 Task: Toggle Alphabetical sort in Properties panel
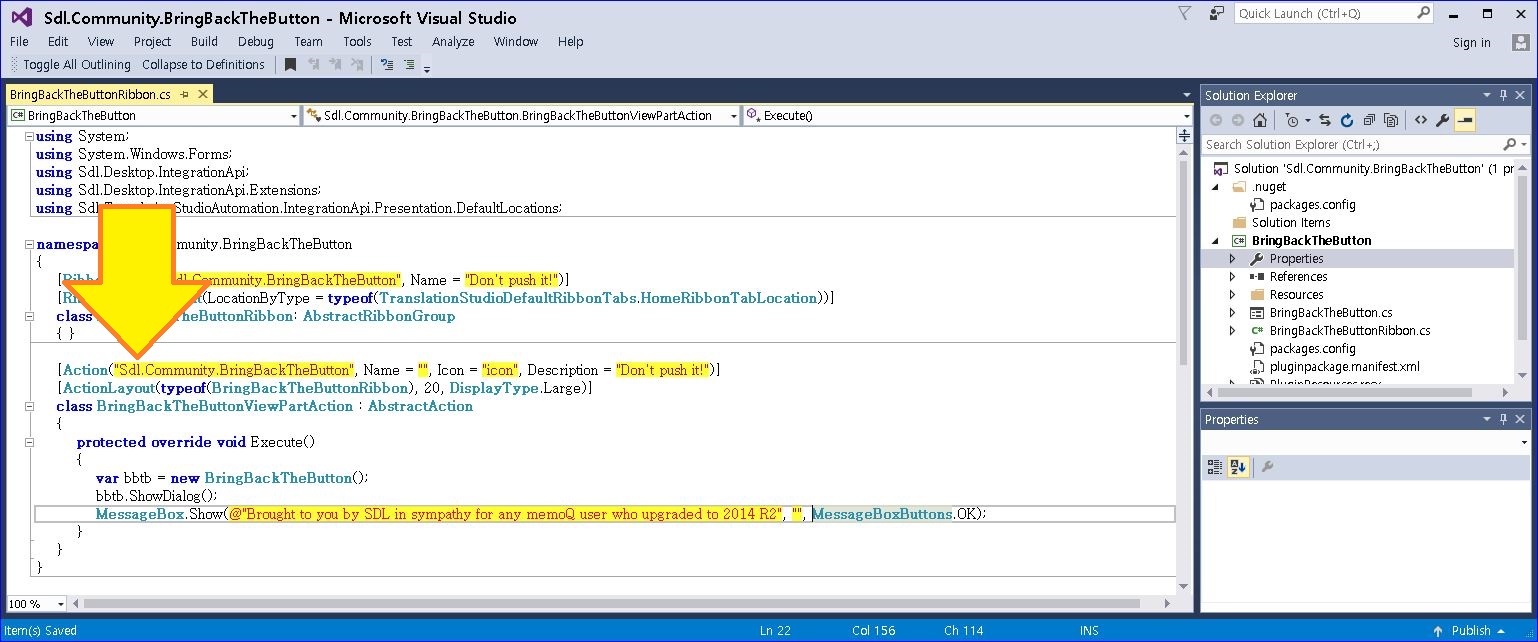point(1237,467)
